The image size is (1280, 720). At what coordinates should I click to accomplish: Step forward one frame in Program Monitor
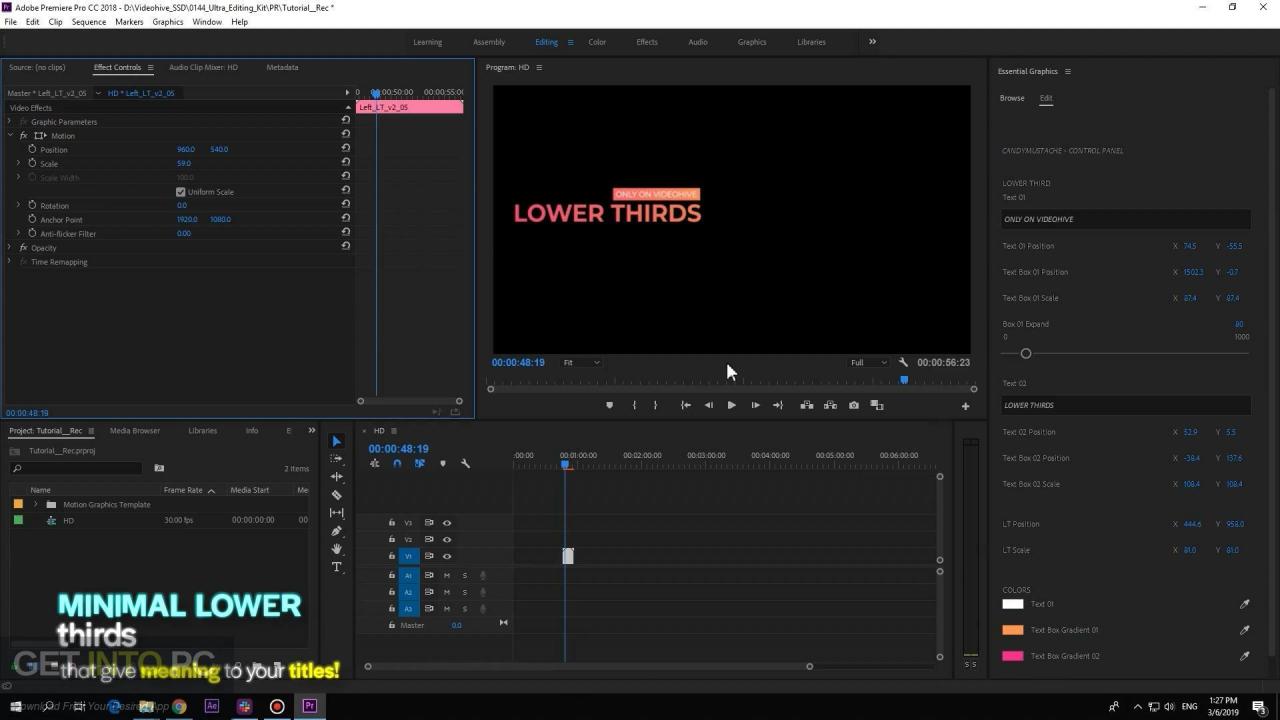pyautogui.click(x=755, y=405)
